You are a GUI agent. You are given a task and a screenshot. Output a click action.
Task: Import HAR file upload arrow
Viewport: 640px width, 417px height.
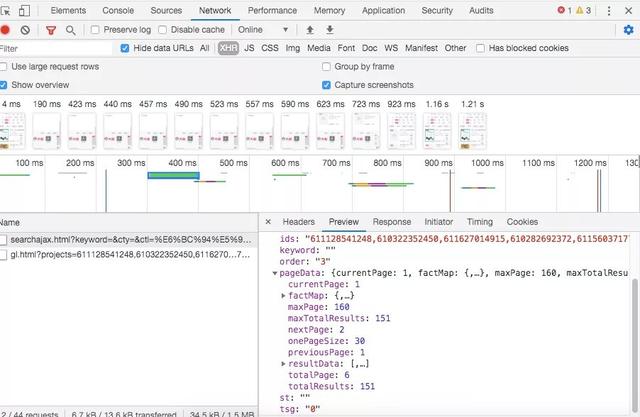[x=310, y=30]
